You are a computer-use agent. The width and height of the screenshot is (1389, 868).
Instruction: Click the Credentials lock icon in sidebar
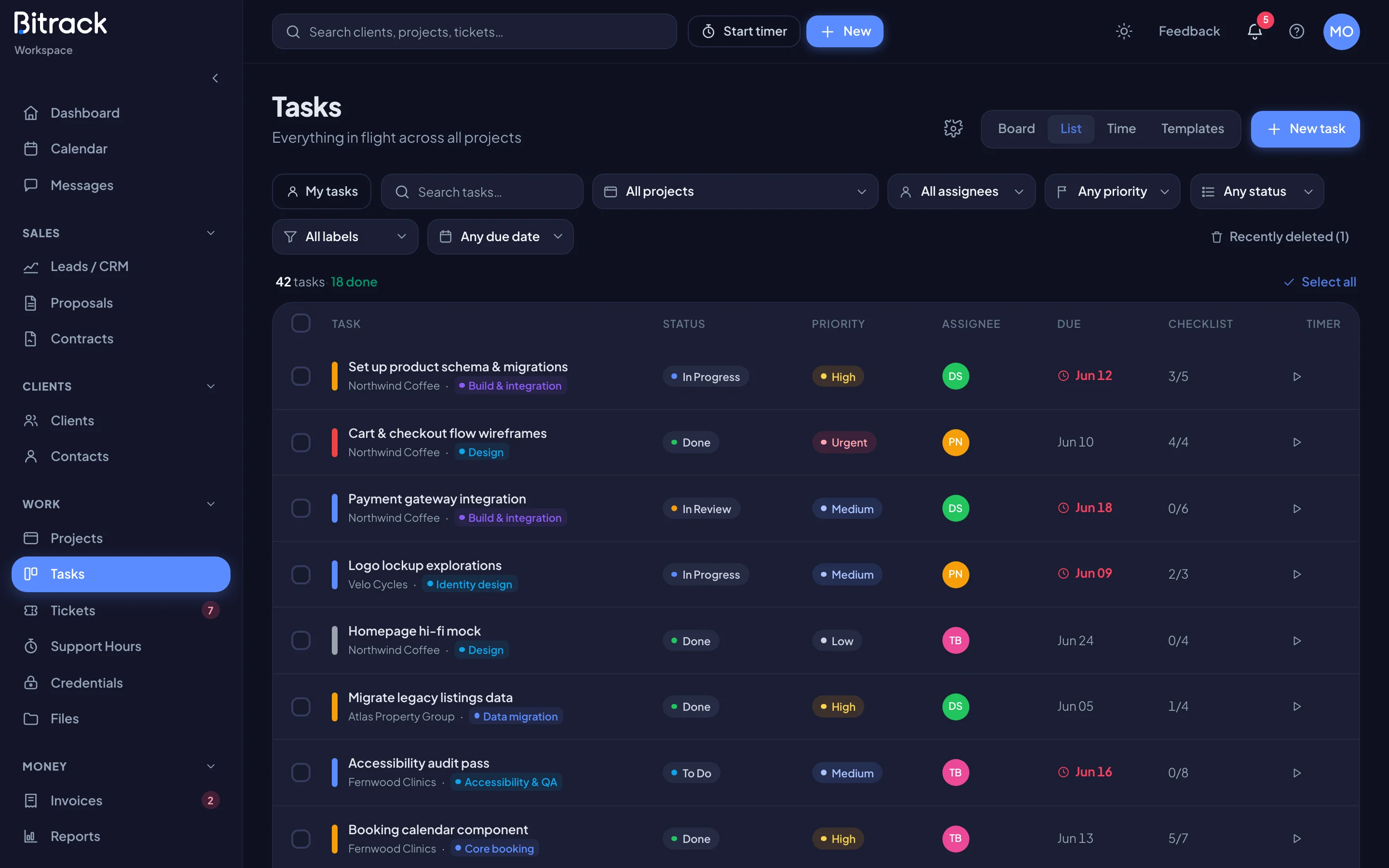point(31,682)
